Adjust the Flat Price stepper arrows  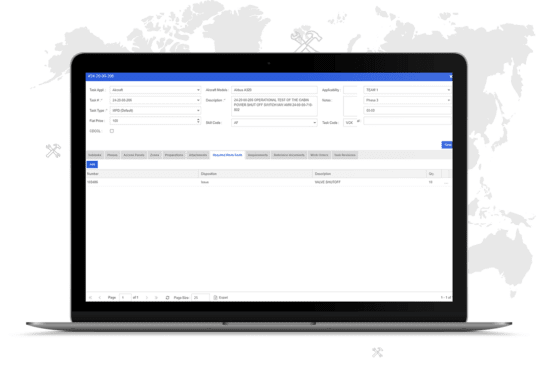point(198,121)
